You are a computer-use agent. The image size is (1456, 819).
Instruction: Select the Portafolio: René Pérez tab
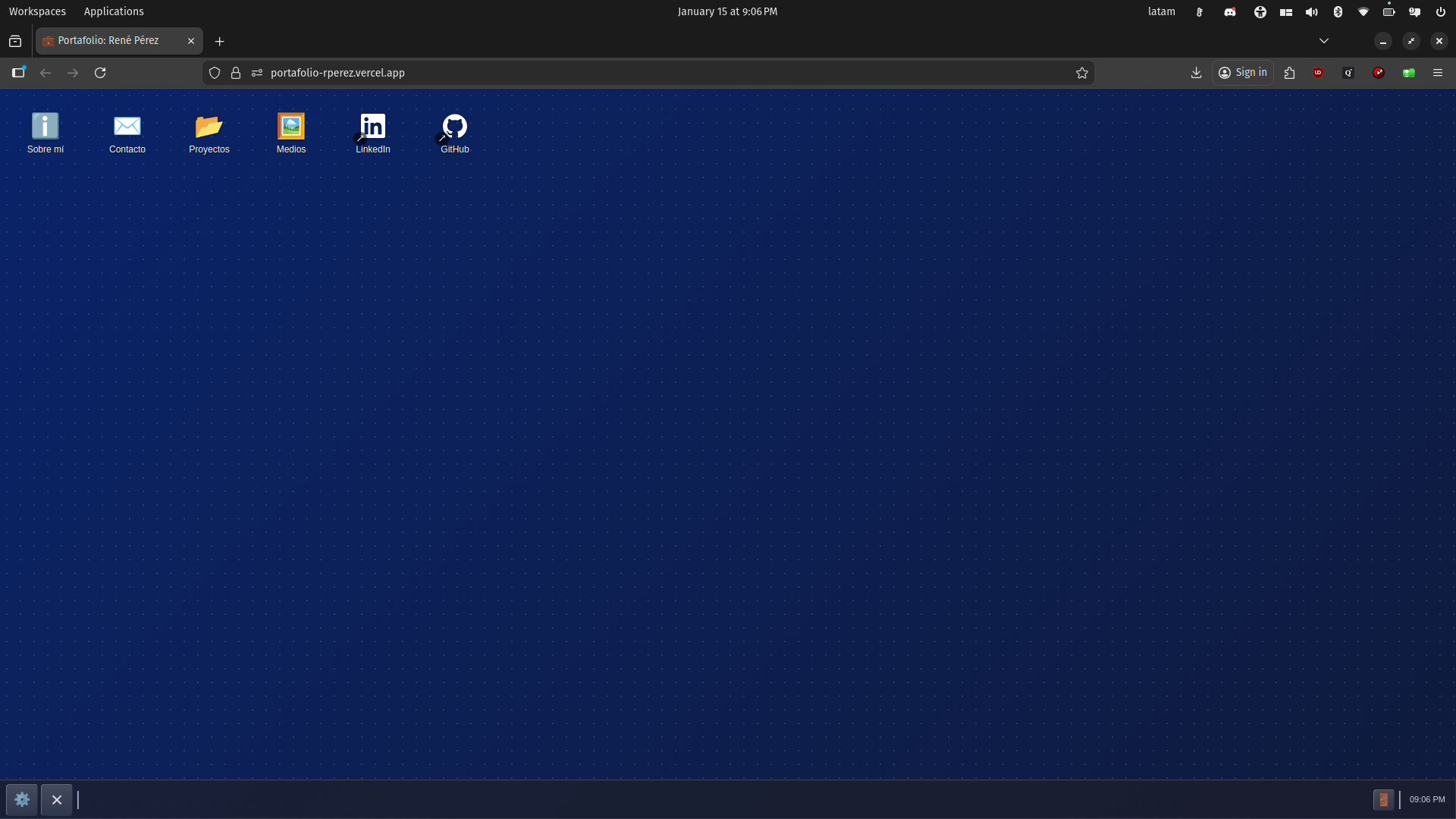[108, 41]
